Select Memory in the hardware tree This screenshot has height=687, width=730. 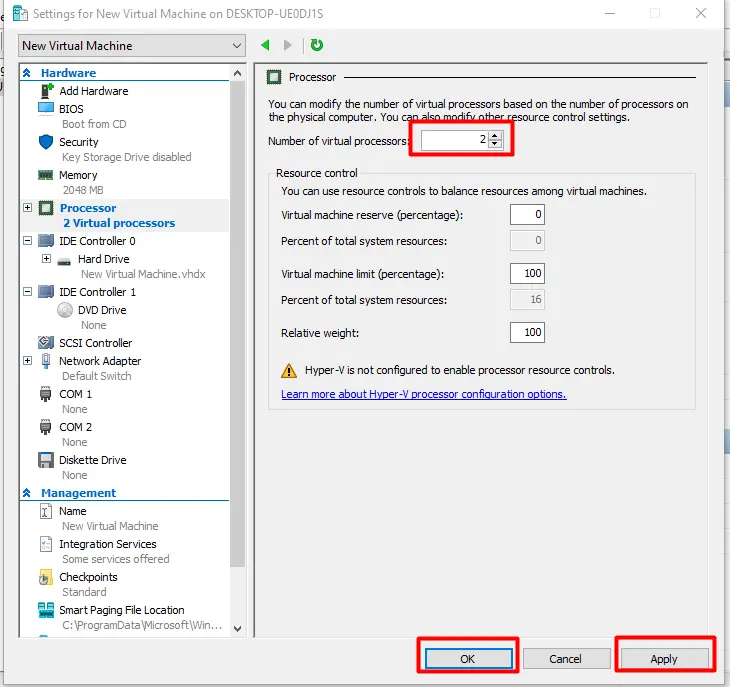click(78, 175)
